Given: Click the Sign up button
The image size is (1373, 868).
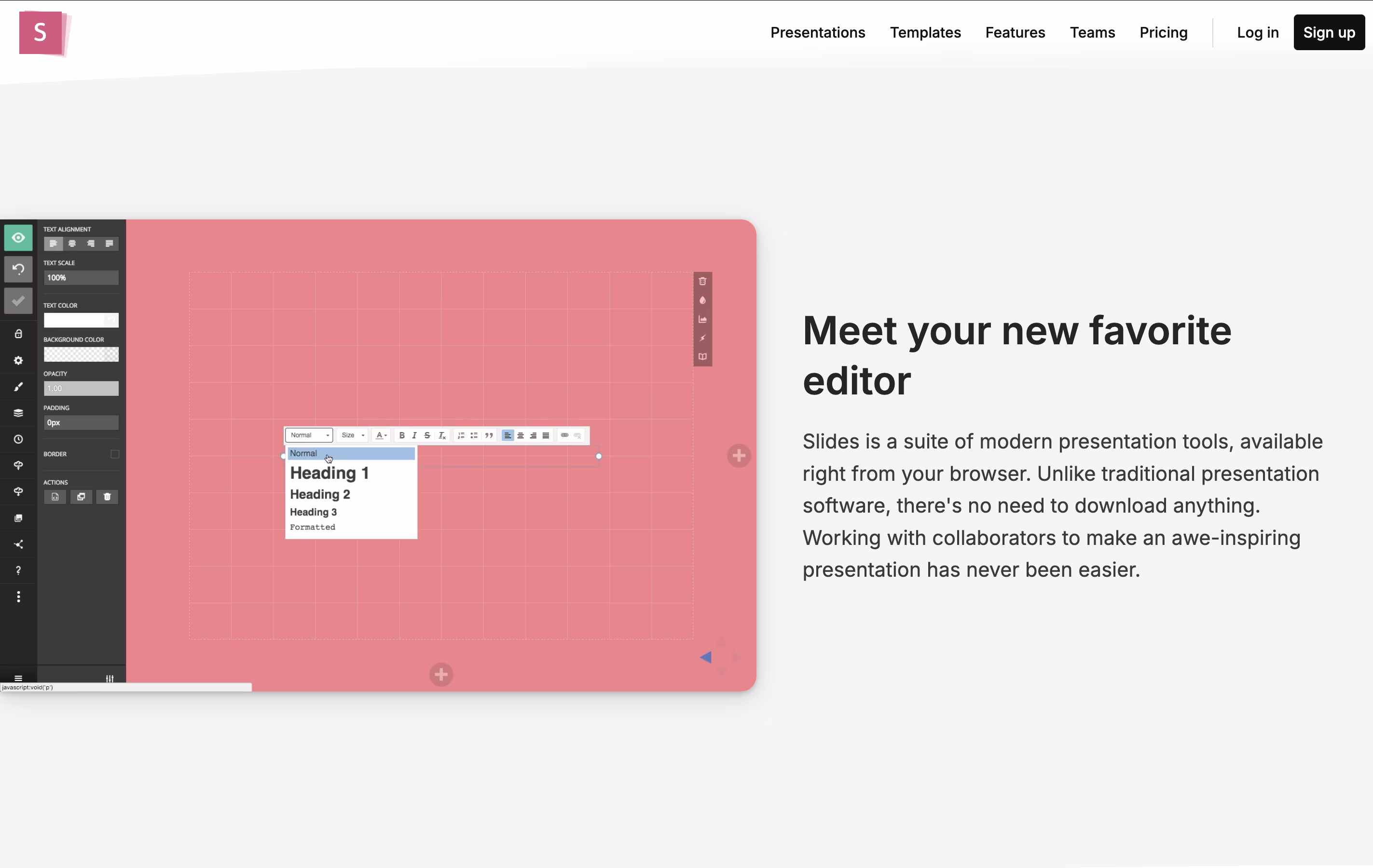Looking at the screenshot, I should (1329, 32).
